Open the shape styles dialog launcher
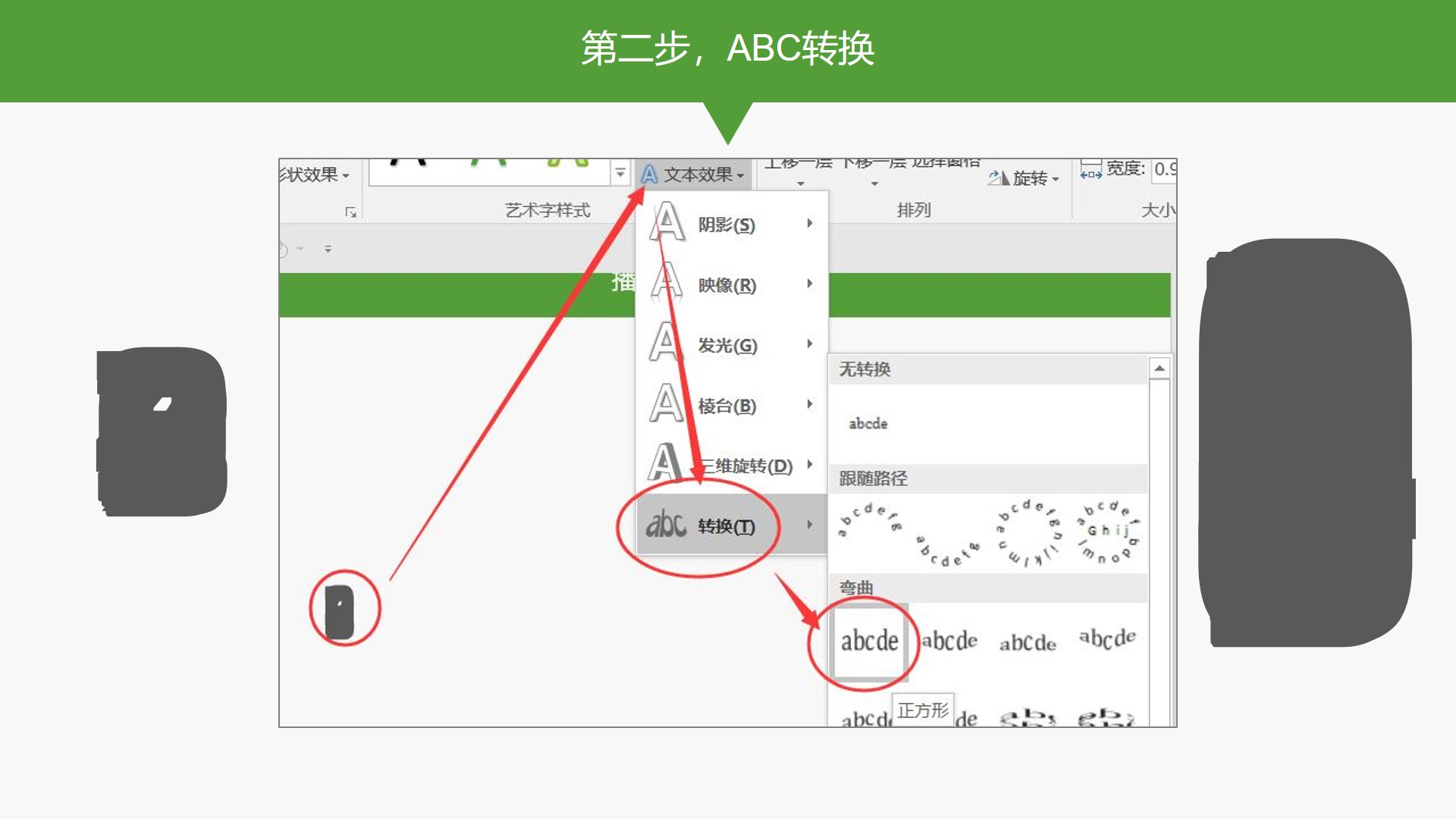Image resolution: width=1456 pixels, height=819 pixels. (x=350, y=212)
